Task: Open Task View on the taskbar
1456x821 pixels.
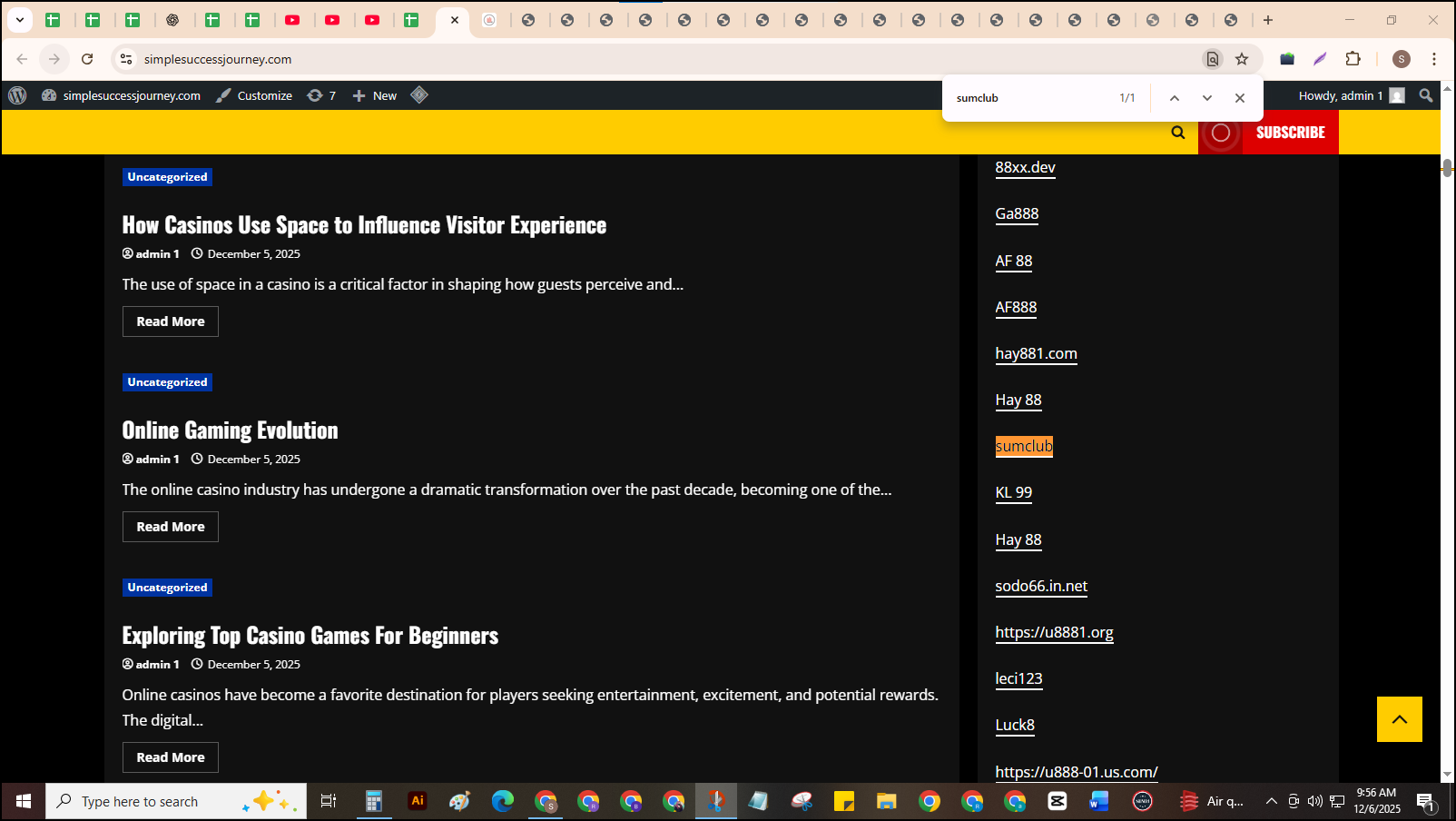Action: (329, 801)
